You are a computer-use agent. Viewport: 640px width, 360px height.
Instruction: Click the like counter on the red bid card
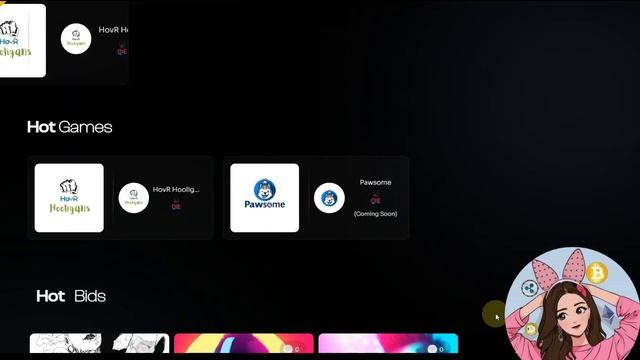pyautogui.click(x=292, y=349)
